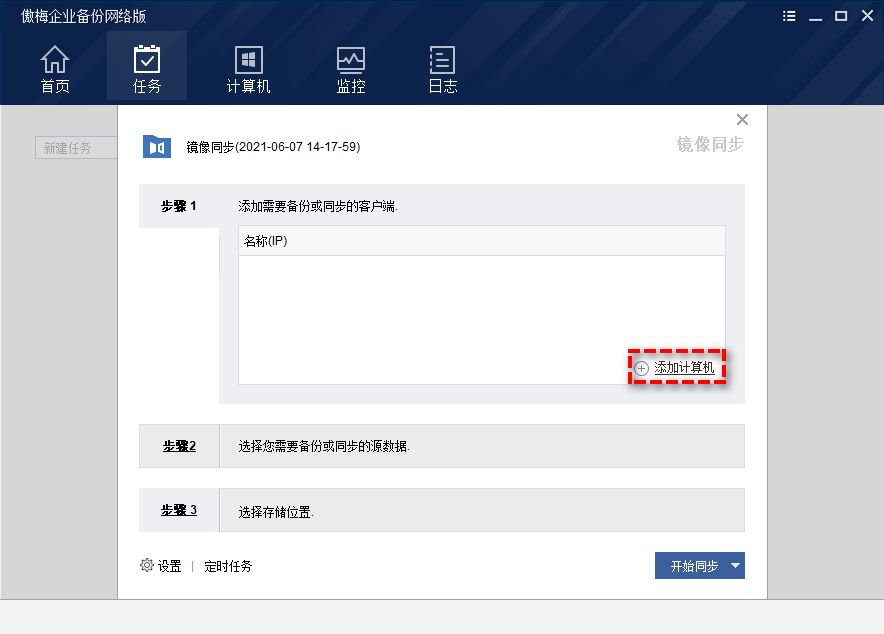Expand 步骤 3 storage location section
884x634 pixels.
179,510
